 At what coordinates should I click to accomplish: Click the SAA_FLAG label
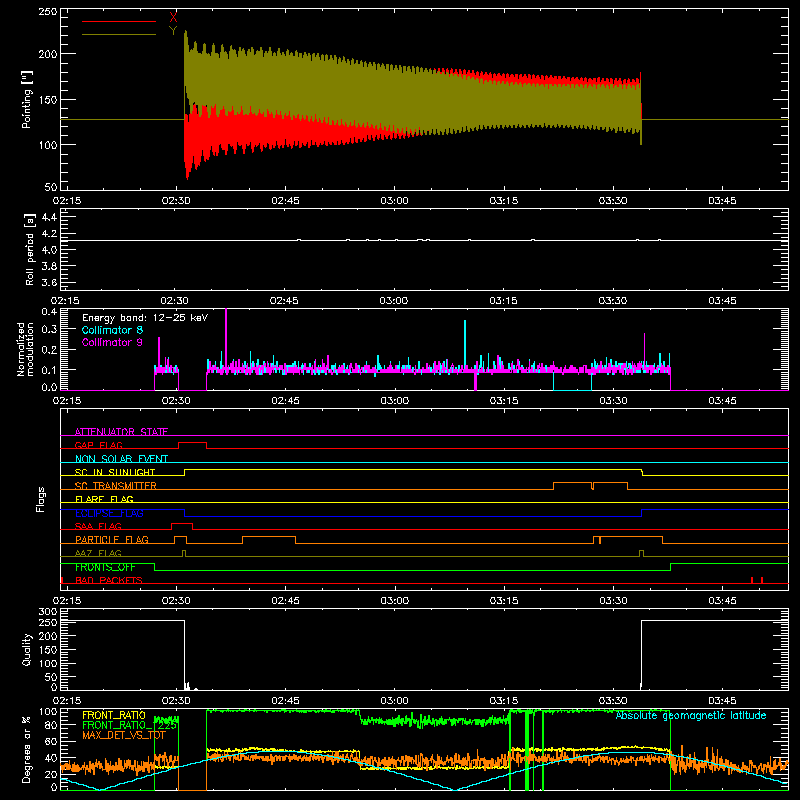[x=98, y=526]
